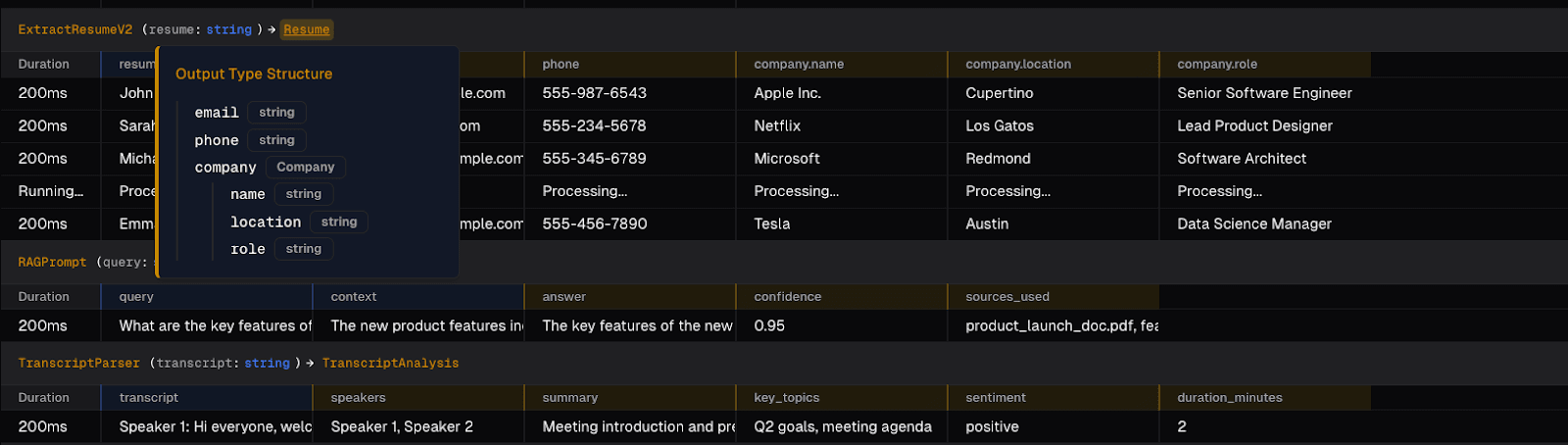Select the key_topics column header

[786, 397]
